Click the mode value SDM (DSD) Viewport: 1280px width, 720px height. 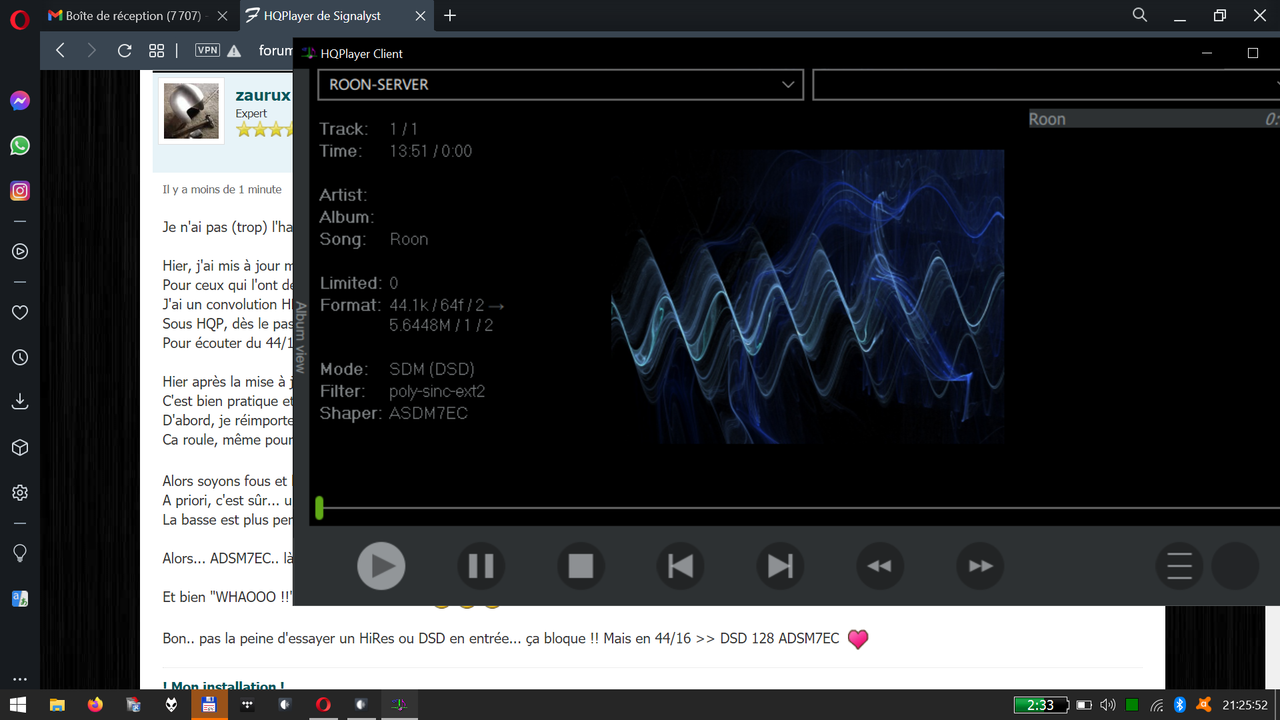tap(431, 369)
